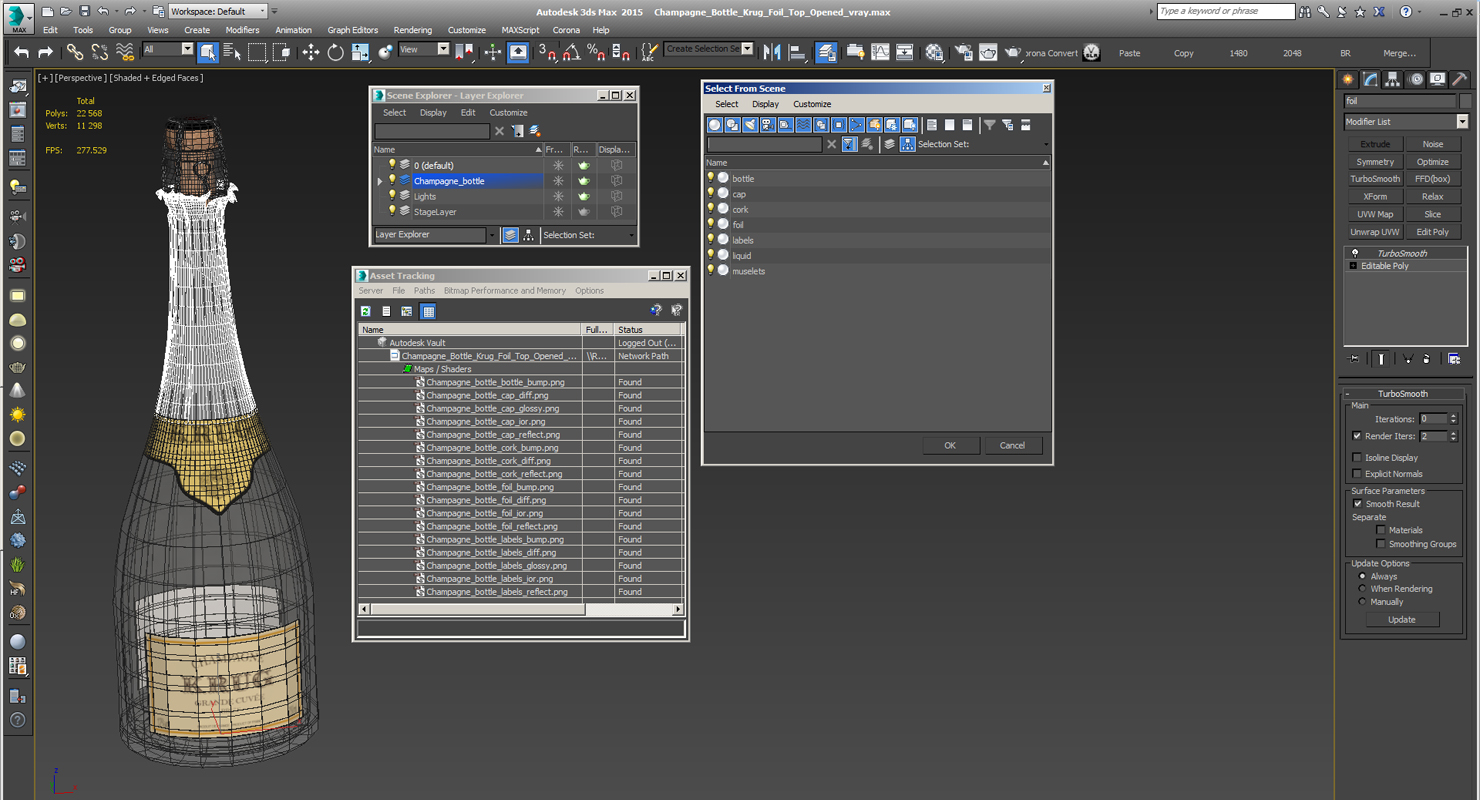Open the Material Editor icon
The width and height of the screenshot is (1480, 800).
(x=934, y=52)
